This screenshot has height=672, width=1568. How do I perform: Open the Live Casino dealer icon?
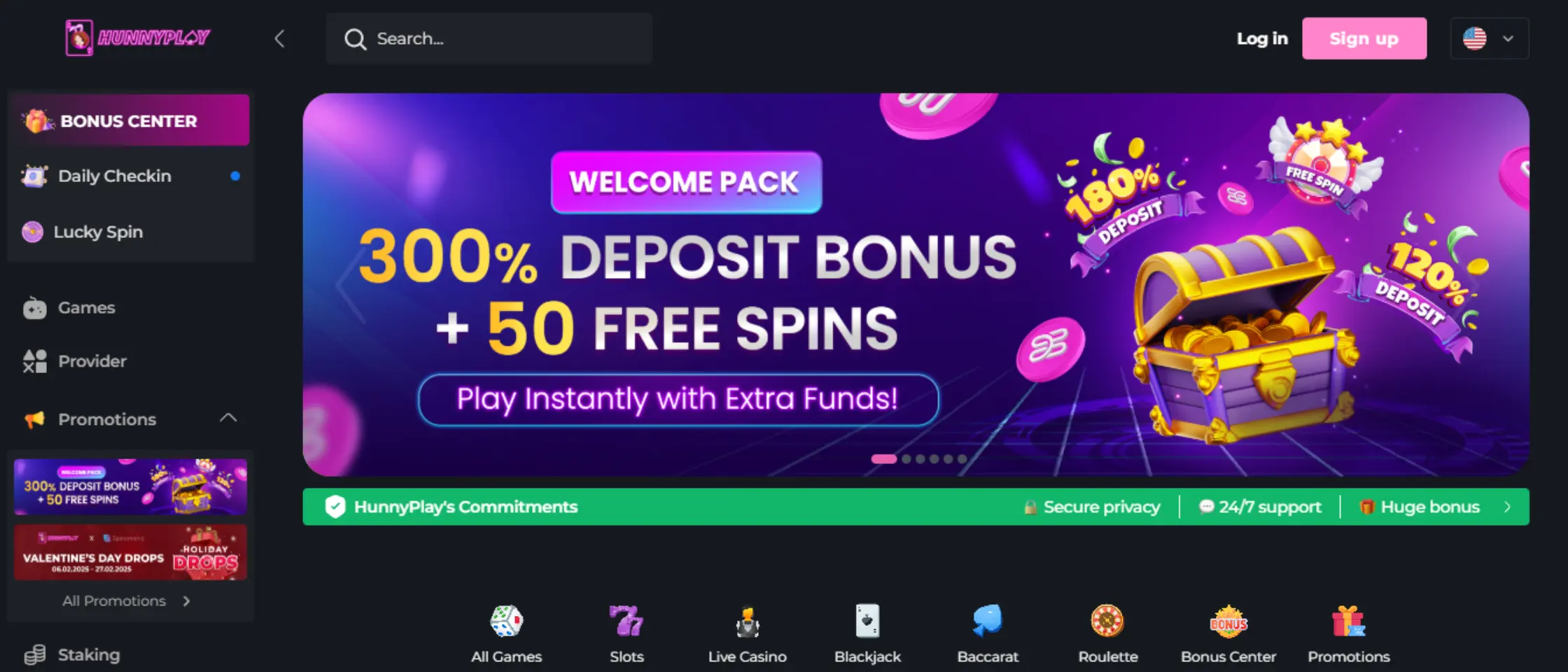coord(748,622)
